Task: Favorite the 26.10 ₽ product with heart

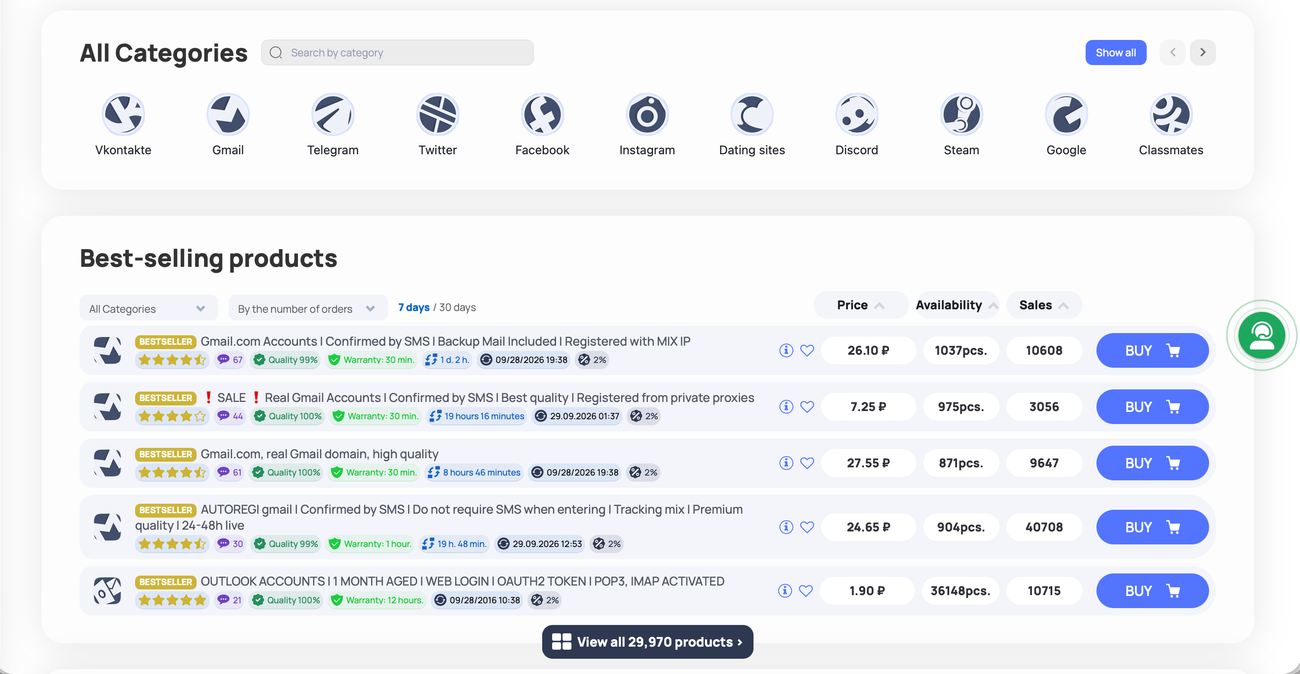Action: [807, 351]
